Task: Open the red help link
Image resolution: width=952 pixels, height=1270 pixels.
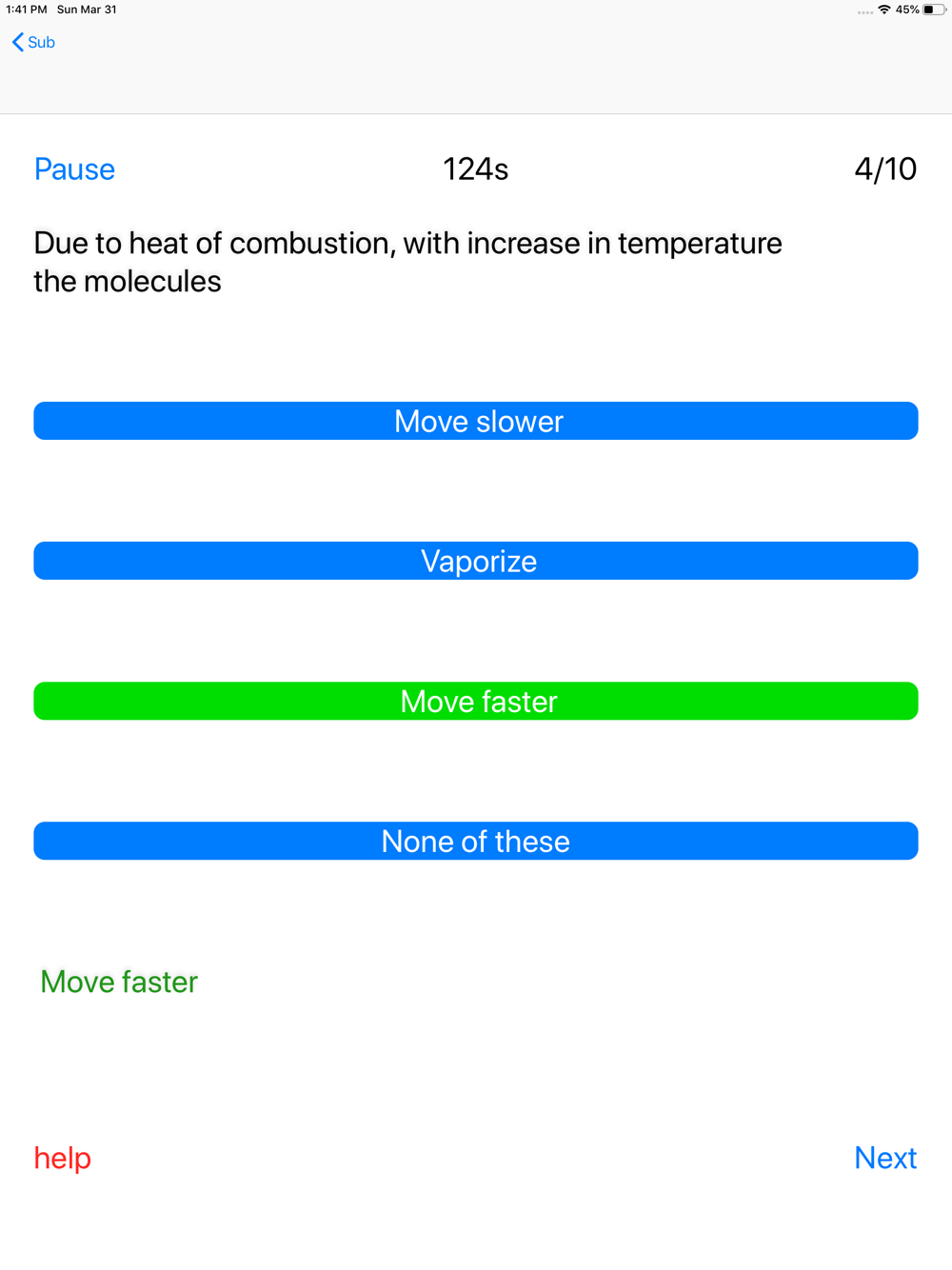Action: point(63,1158)
